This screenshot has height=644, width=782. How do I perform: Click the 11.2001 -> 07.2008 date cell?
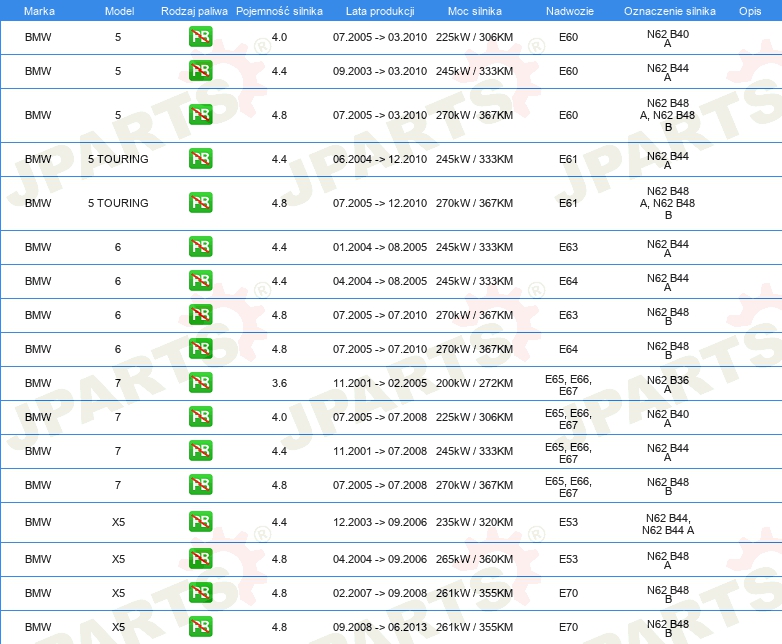click(380, 451)
